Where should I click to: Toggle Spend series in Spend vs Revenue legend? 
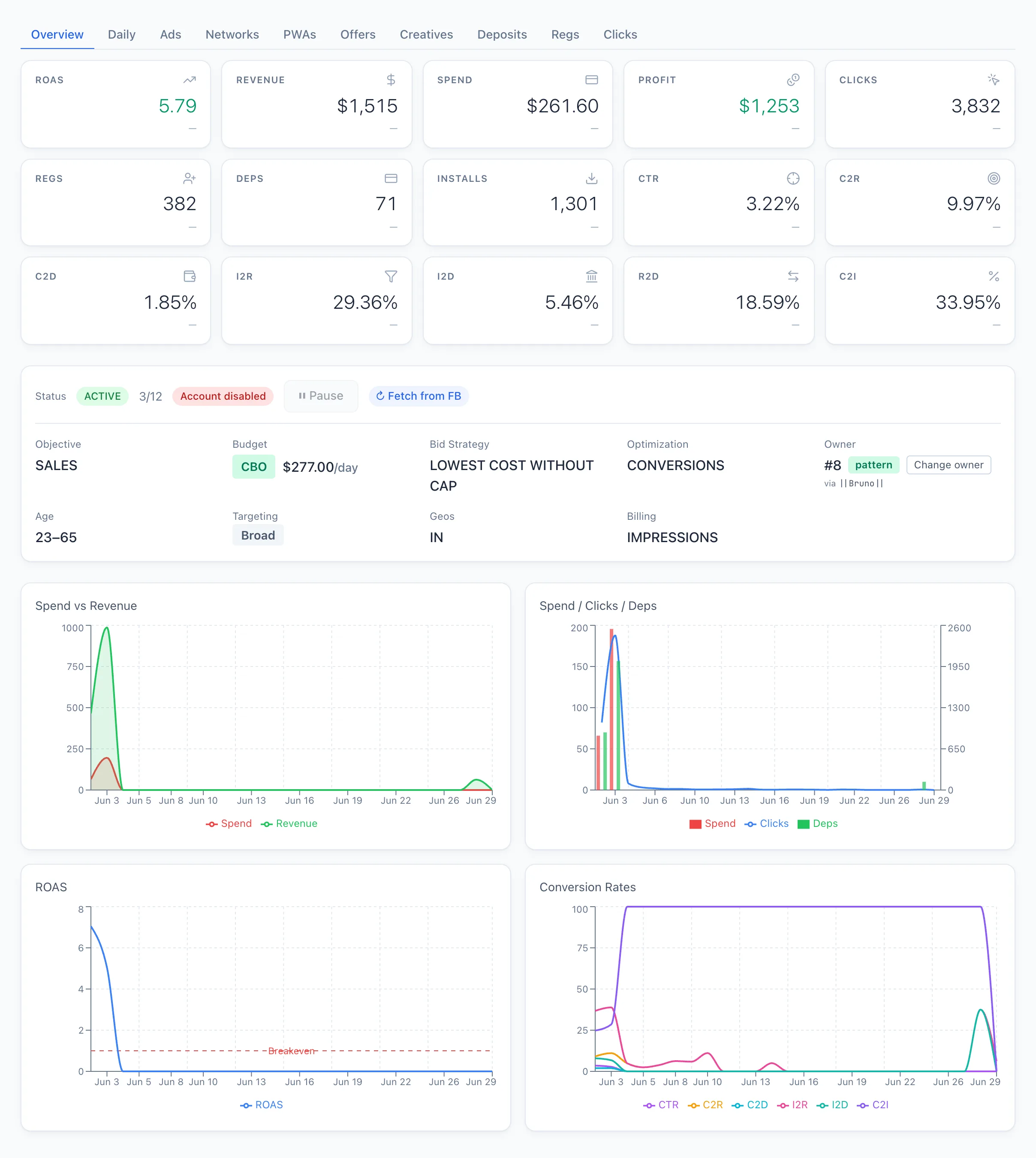pyautogui.click(x=229, y=823)
